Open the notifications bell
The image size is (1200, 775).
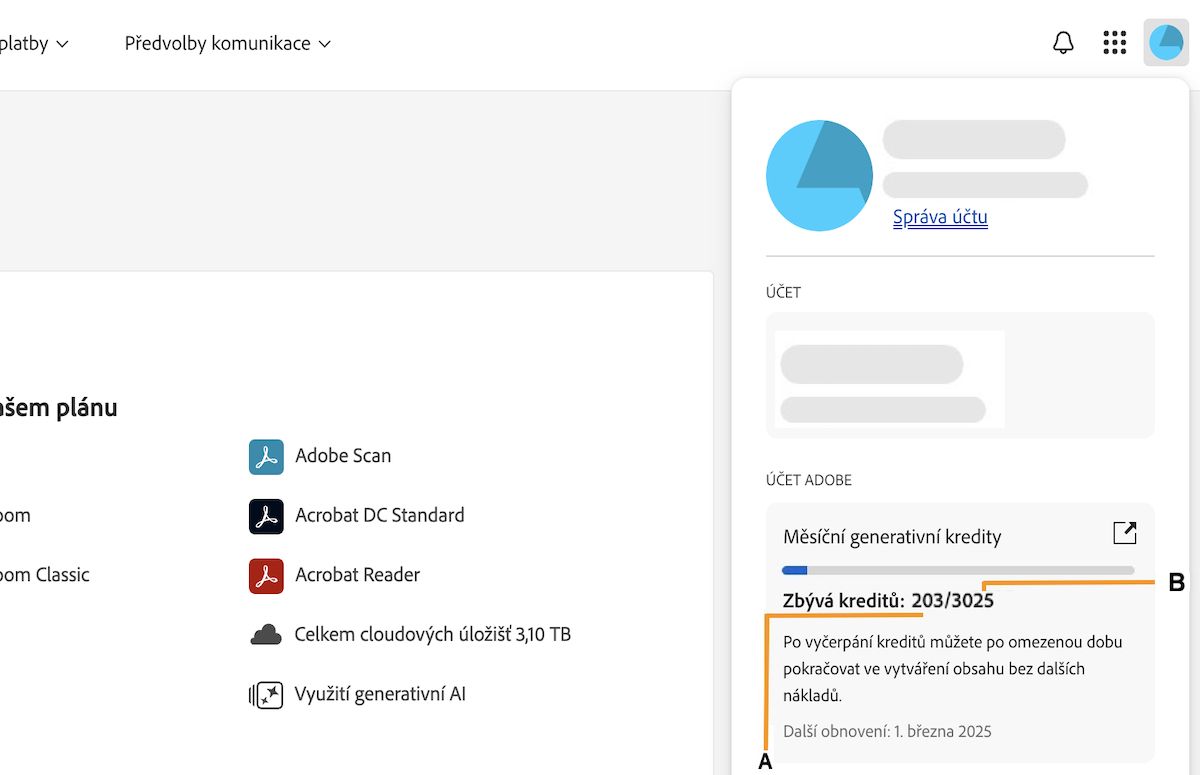click(1063, 43)
